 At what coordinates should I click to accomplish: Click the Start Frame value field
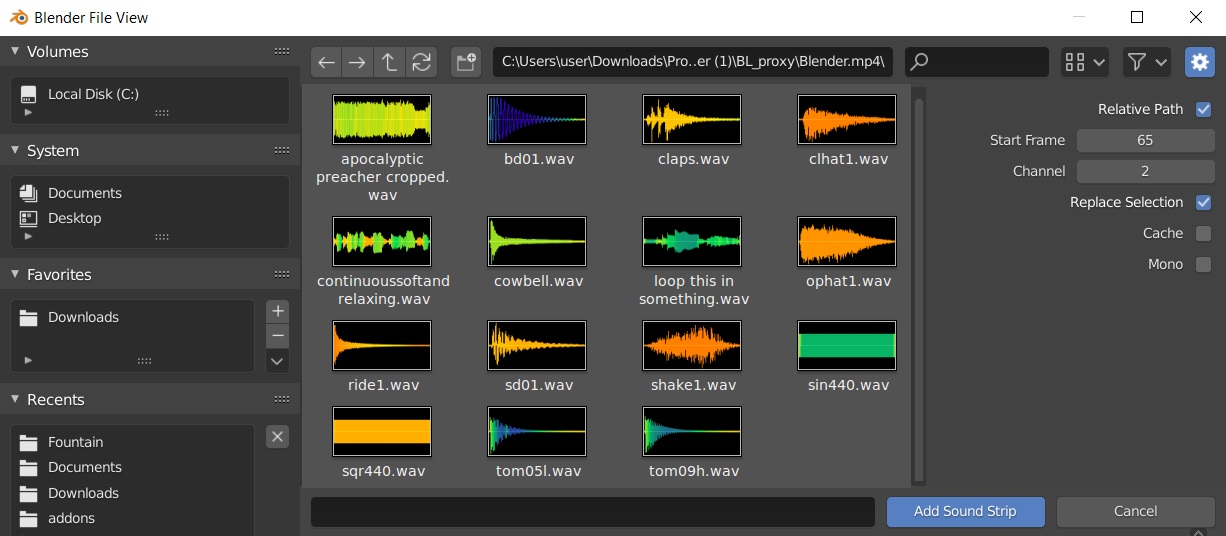pos(1145,140)
